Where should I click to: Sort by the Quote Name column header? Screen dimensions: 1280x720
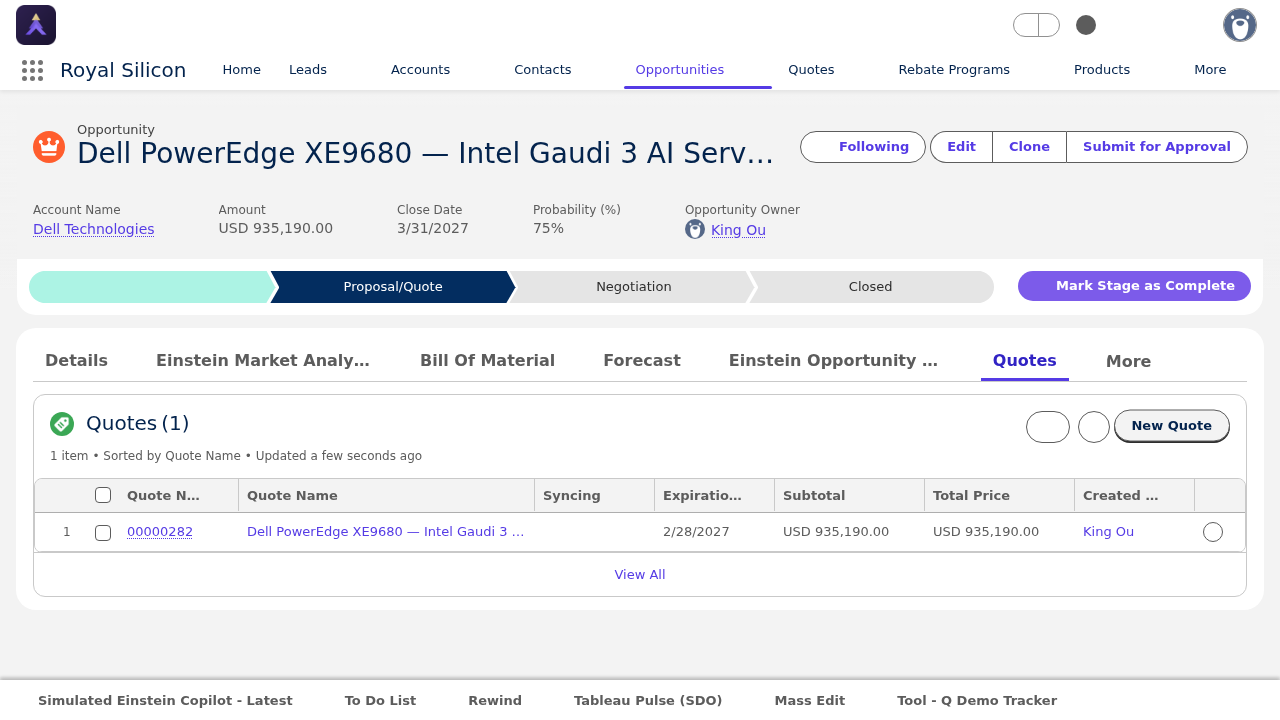tap(292, 495)
